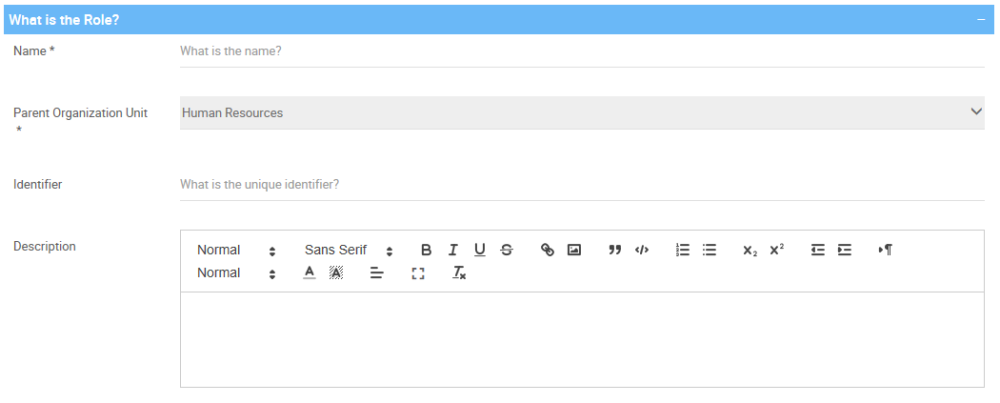Toggle bold formatting in description editor

pos(426,250)
